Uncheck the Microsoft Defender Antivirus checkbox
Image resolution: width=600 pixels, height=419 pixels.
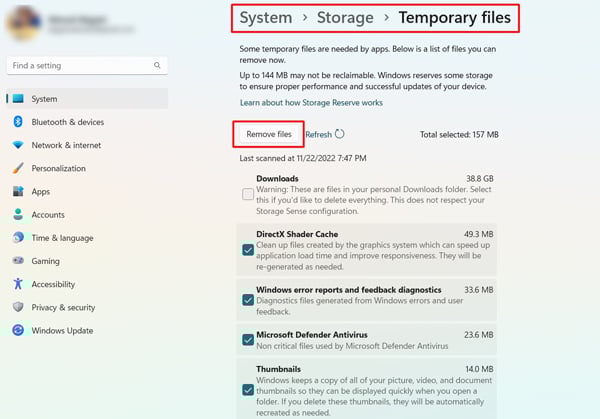pos(248,340)
